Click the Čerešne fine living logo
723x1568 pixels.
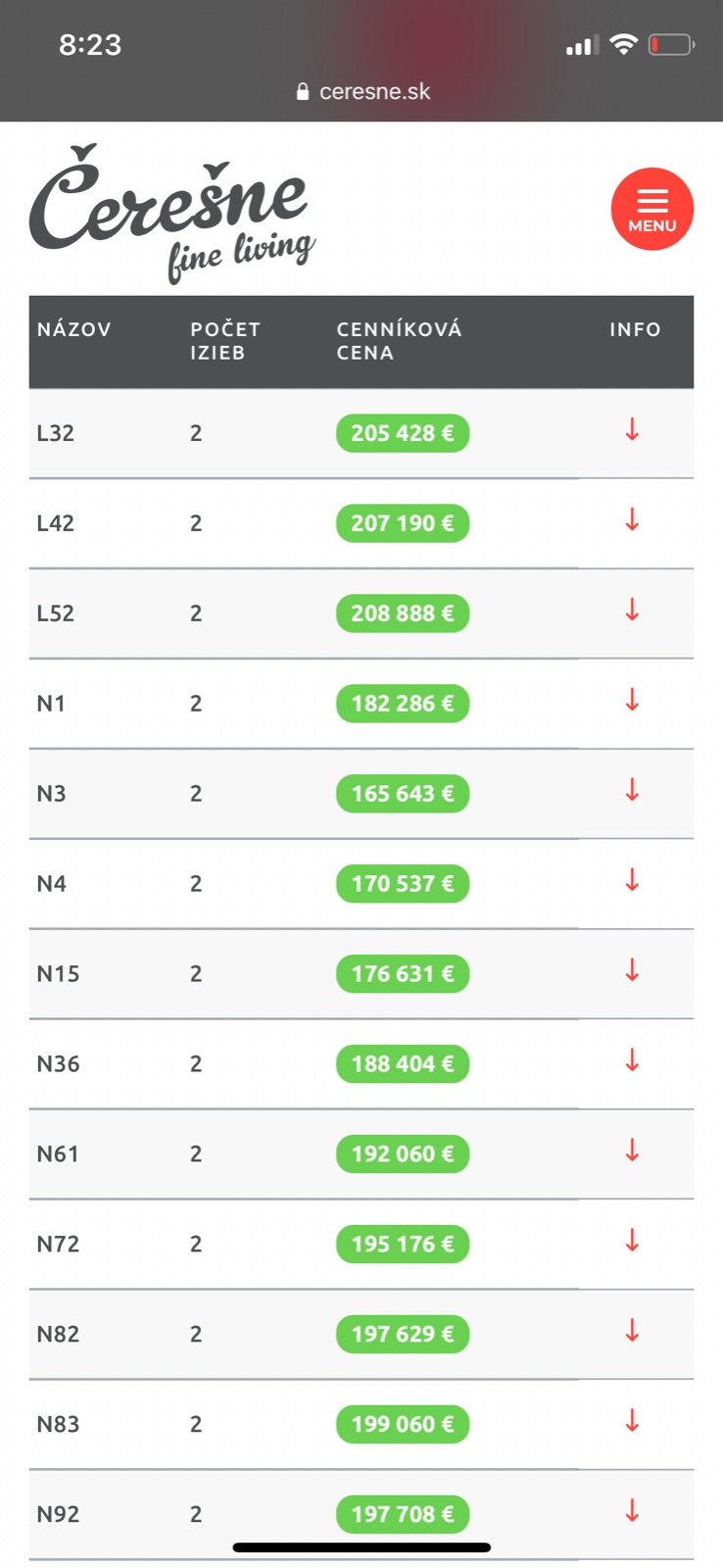coord(172,213)
